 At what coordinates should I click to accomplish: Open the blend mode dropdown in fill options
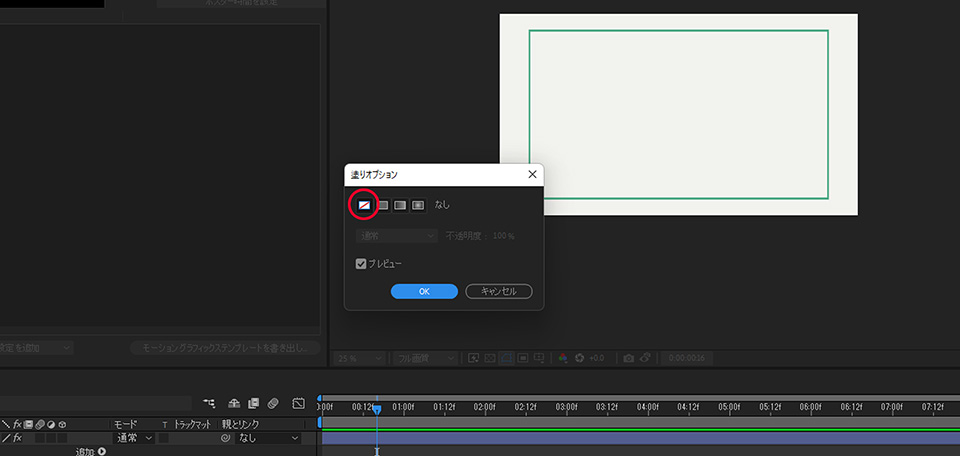[x=397, y=236]
